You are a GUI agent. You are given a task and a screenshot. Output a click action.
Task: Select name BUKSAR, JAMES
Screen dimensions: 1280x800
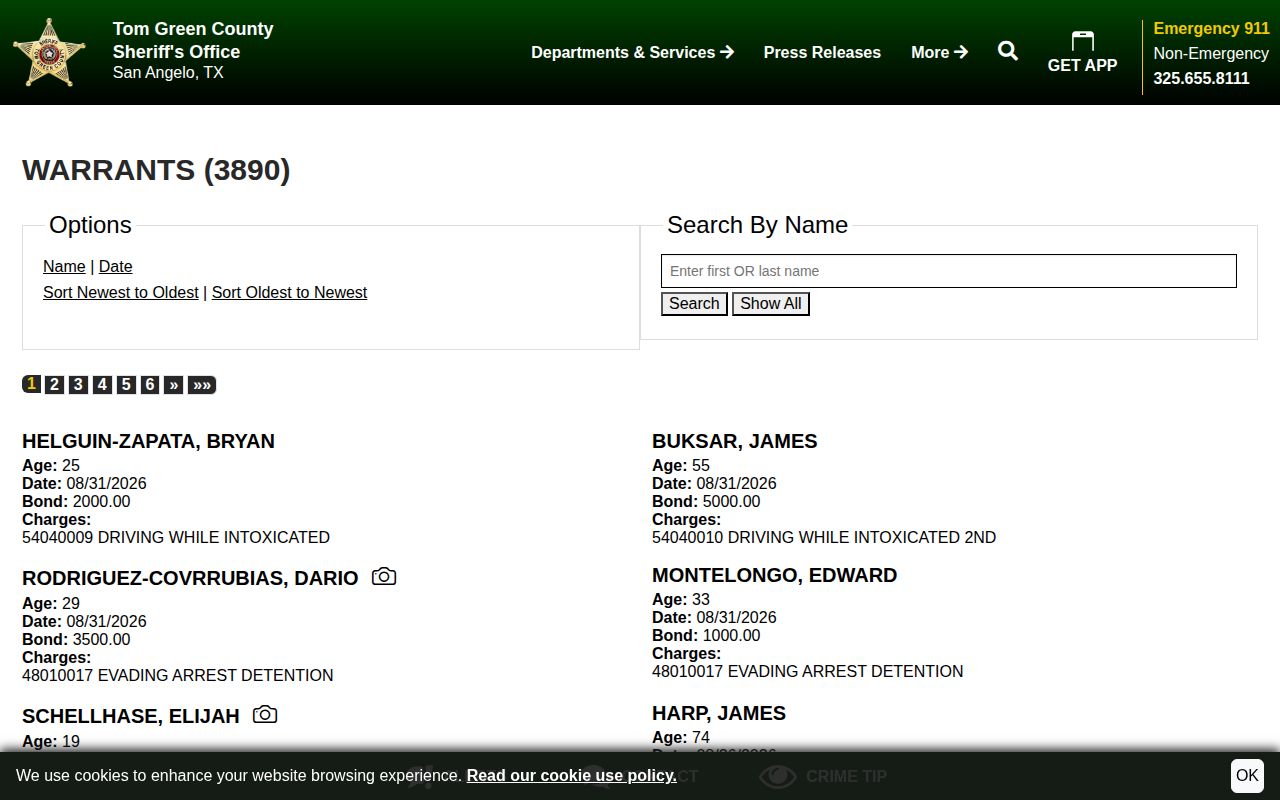click(735, 441)
